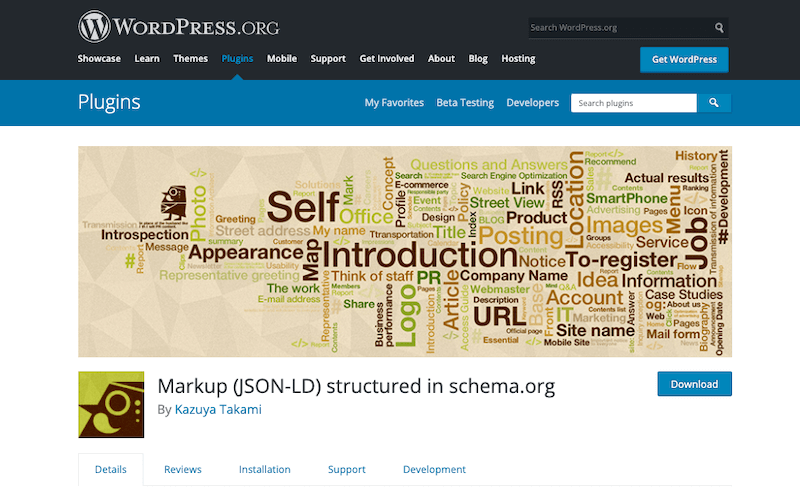The width and height of the screenshot is (800, 493).
Task: Visit the Developers link
Action: pyautogui.click(x=532, y=103)
